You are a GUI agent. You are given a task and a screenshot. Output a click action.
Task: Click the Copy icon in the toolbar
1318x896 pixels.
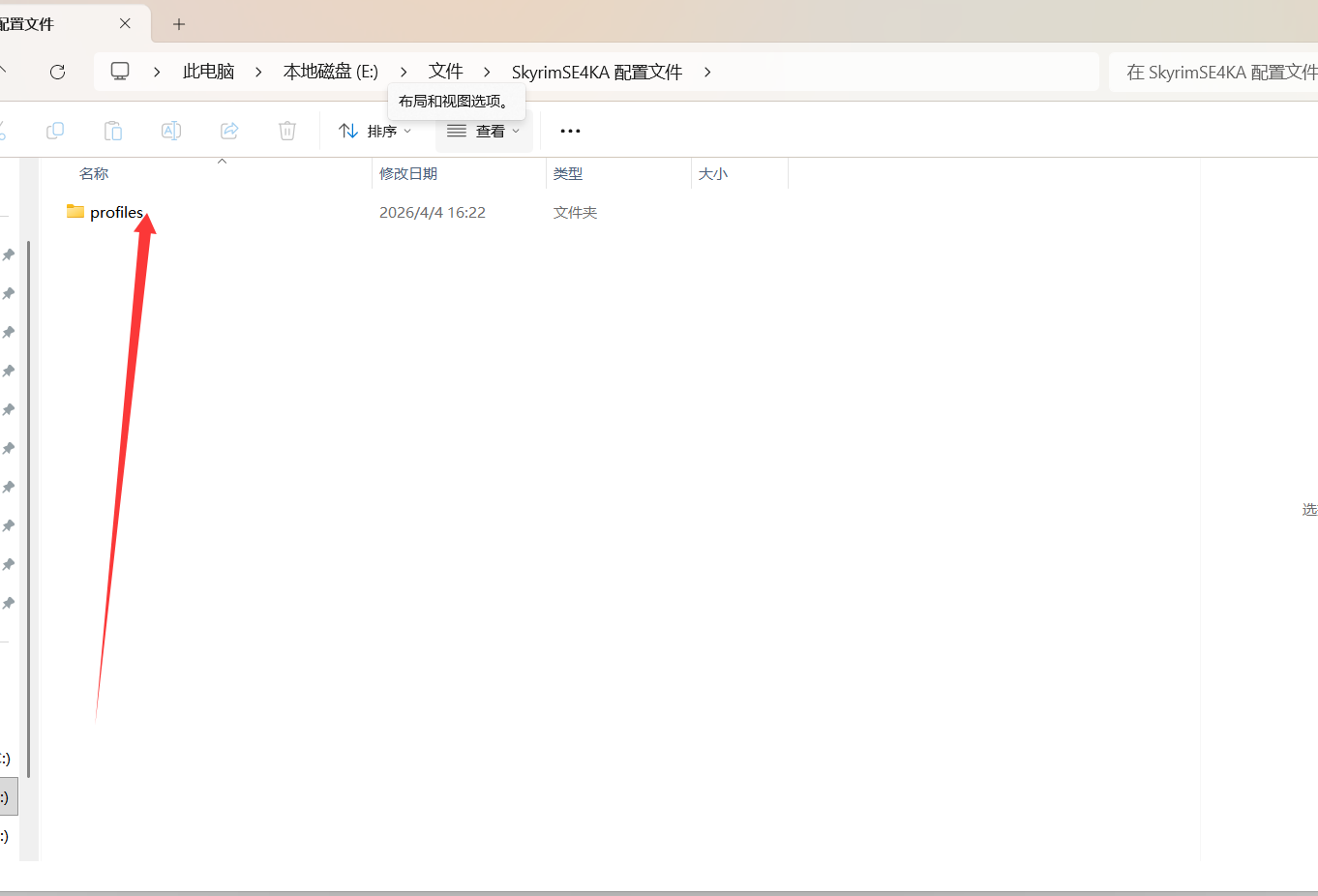[55, 131]
